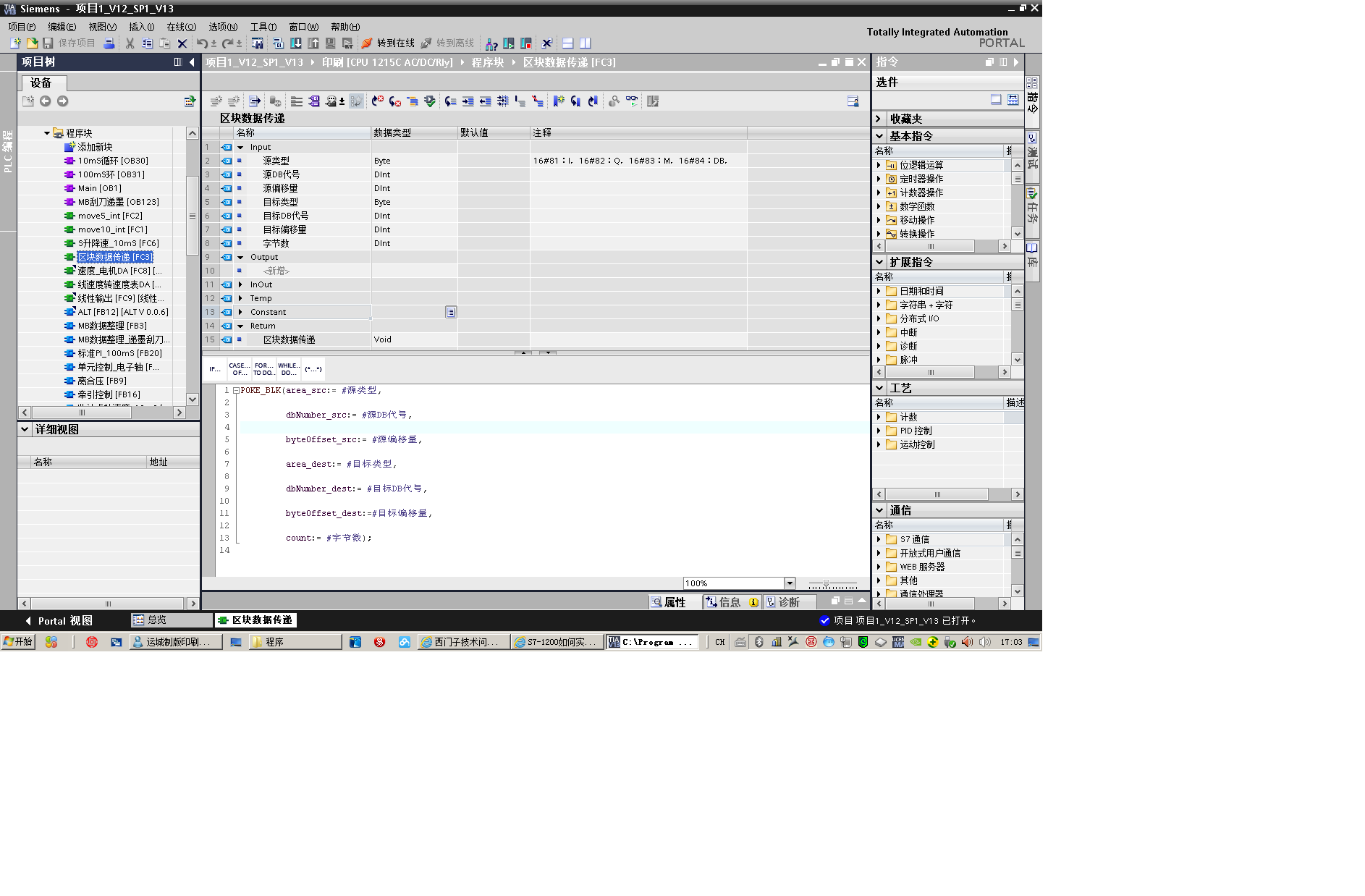The height and width of the screenshot is (896, 1365).
Task: Click the go back arrow in project tree
Action: [x=46, y=101]
